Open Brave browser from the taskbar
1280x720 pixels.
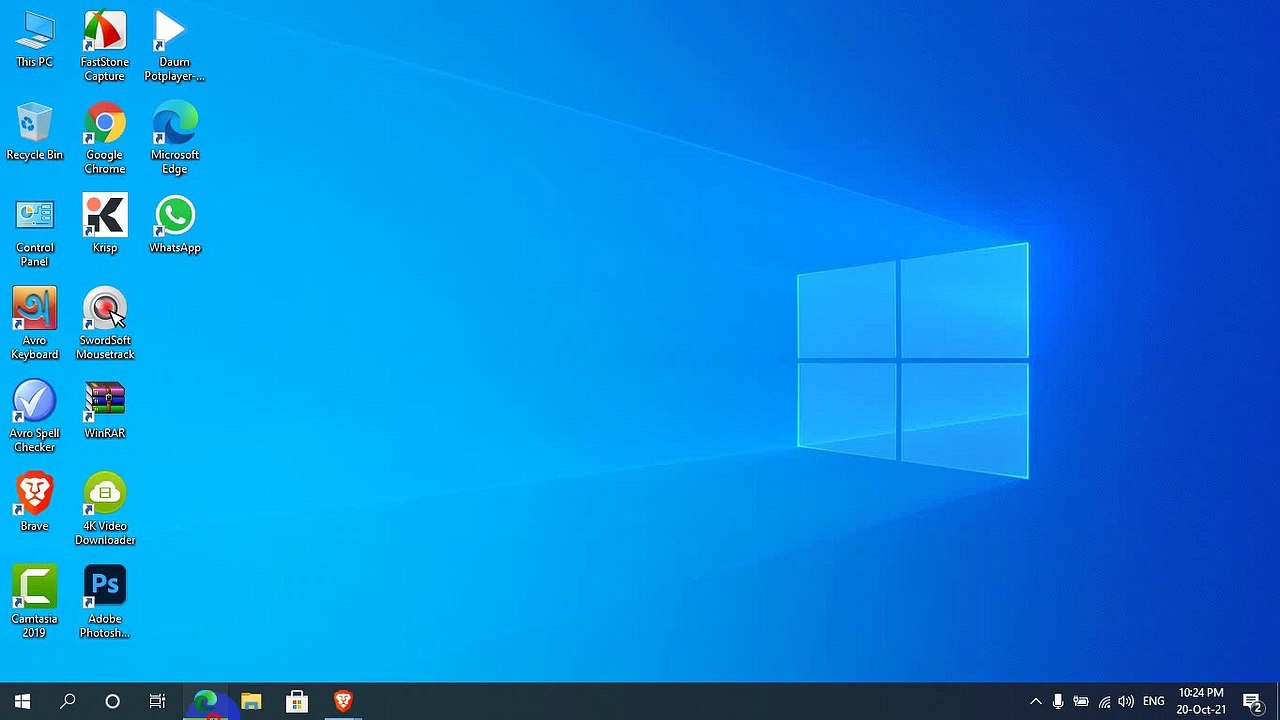[343, 701]
